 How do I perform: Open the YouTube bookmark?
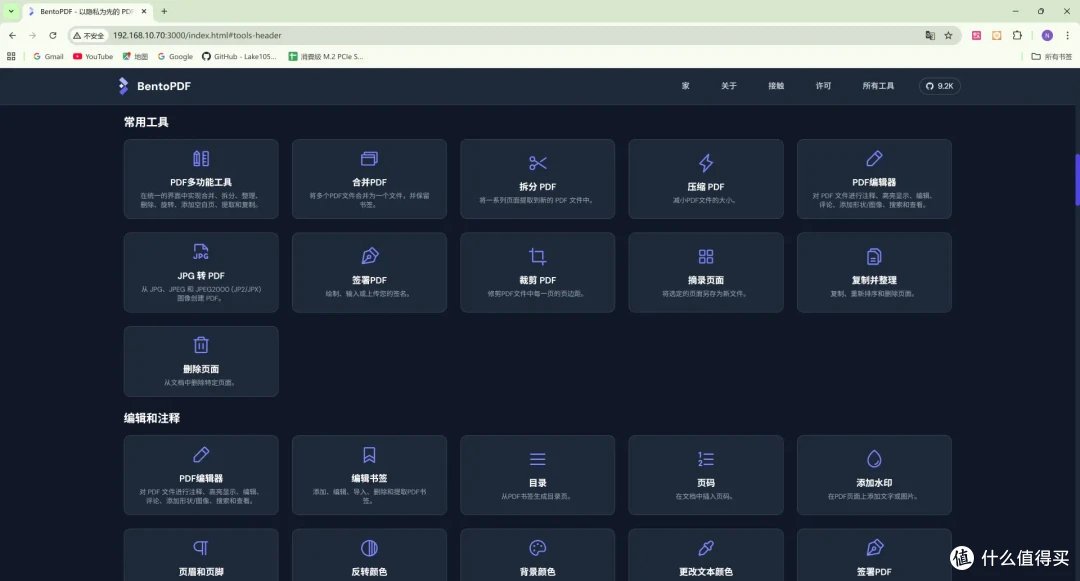tap(93, 56)
